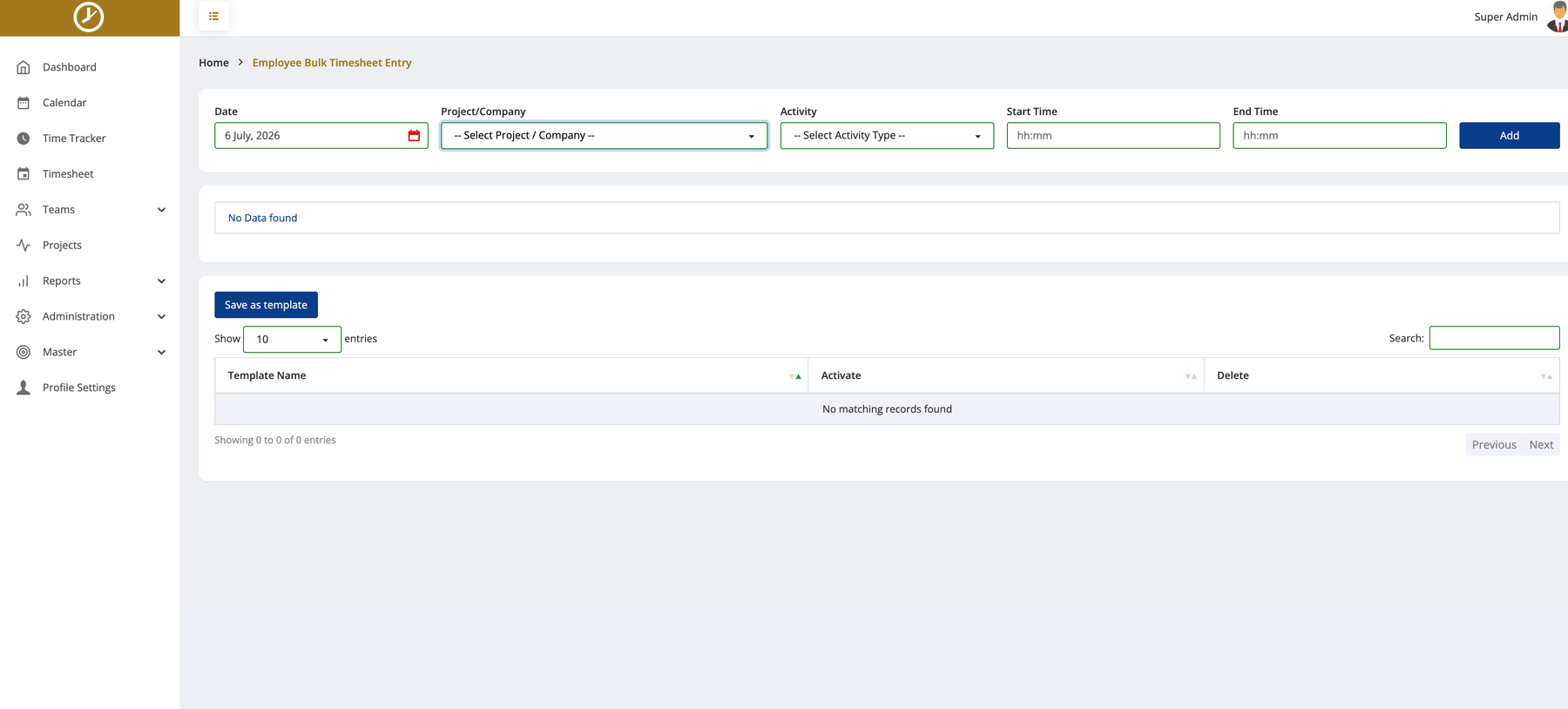
Task: Expand the Reports submenu chevron
Action: coord(161,281)
